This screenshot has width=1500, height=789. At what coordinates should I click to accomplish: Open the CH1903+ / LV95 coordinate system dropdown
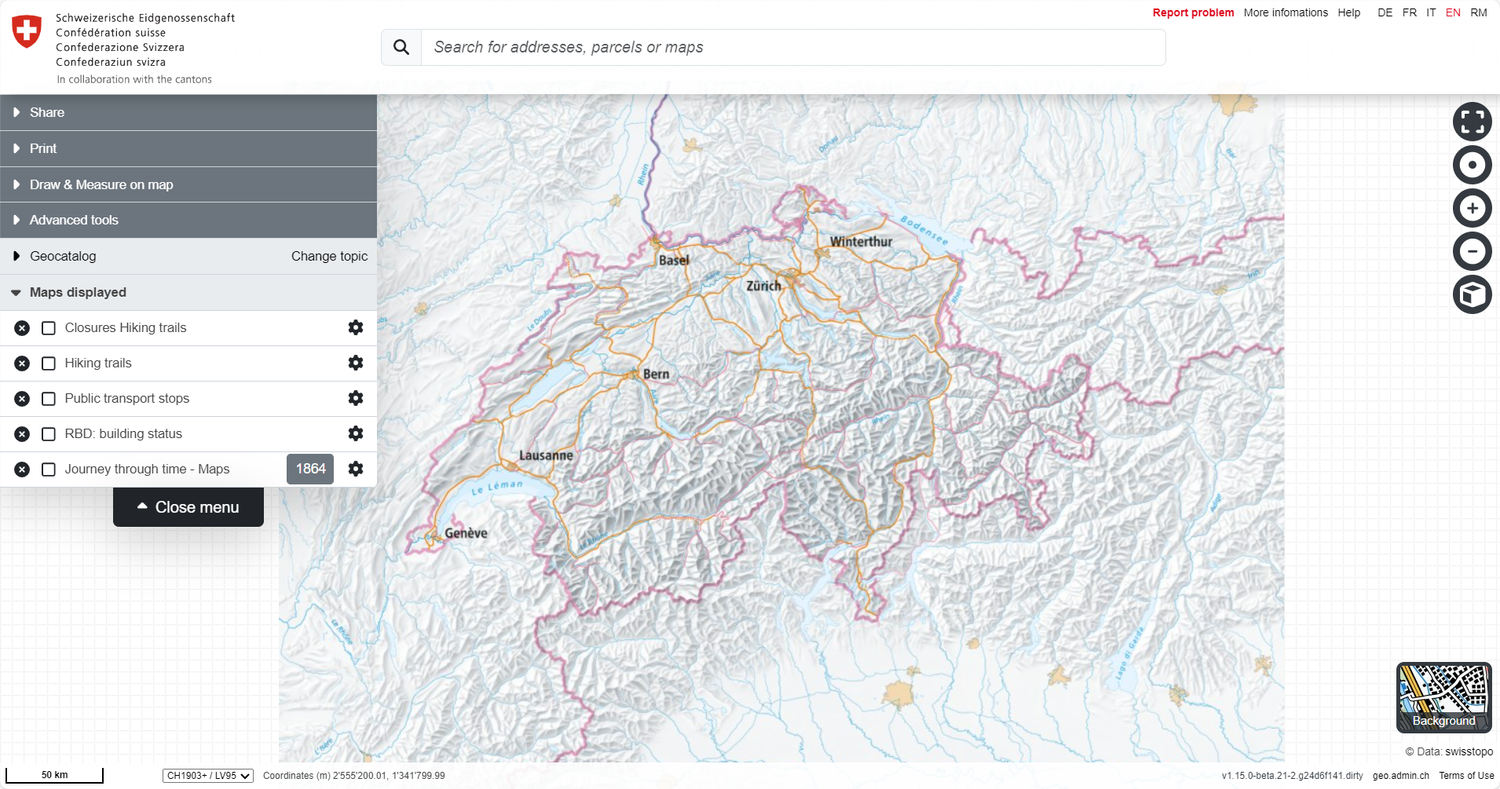(208, 776)
